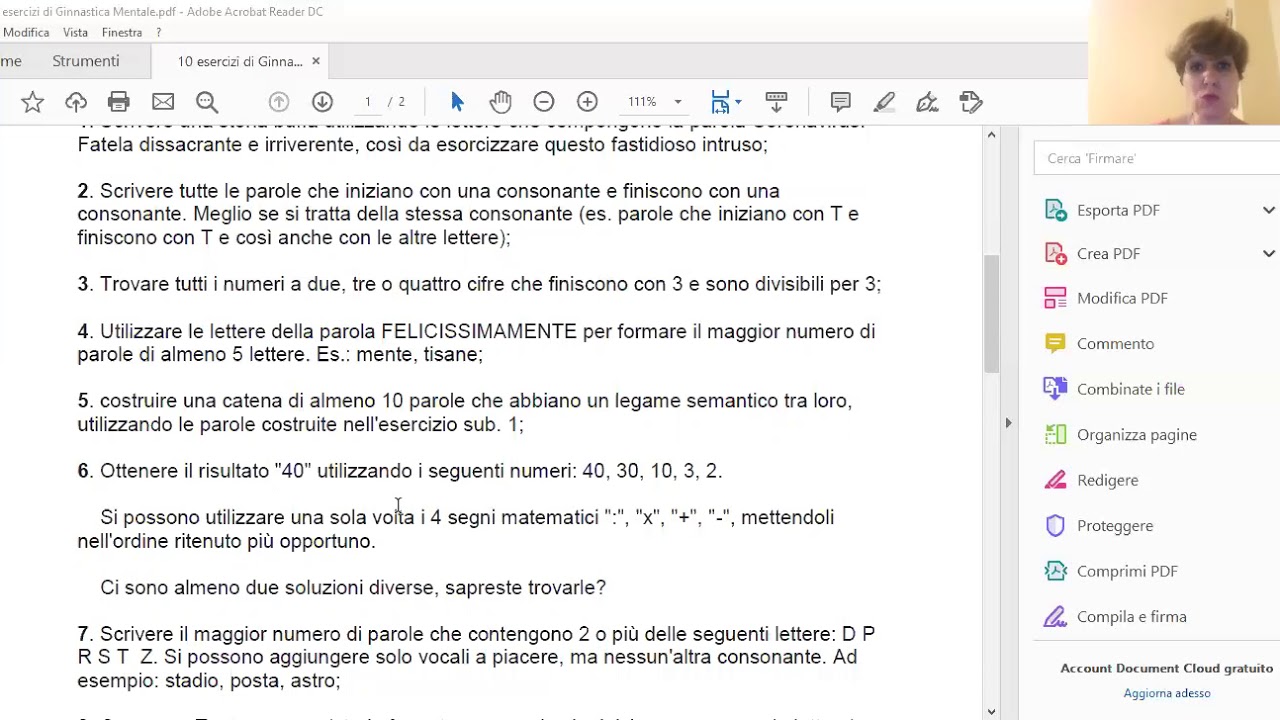The image size is (1280, 720).
Task: Open the ? help menu
Action: click(x=158, y=32)
